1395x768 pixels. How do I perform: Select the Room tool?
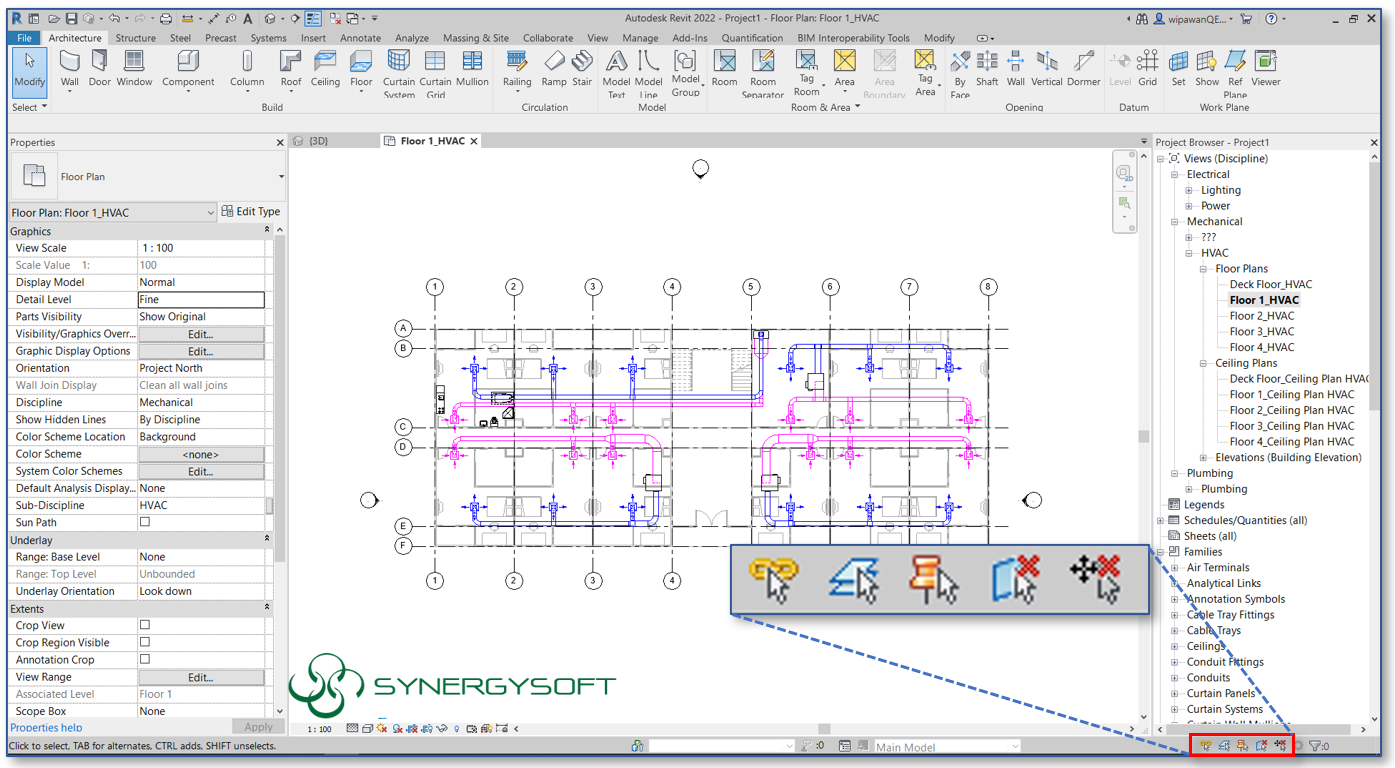click(724, 70)
